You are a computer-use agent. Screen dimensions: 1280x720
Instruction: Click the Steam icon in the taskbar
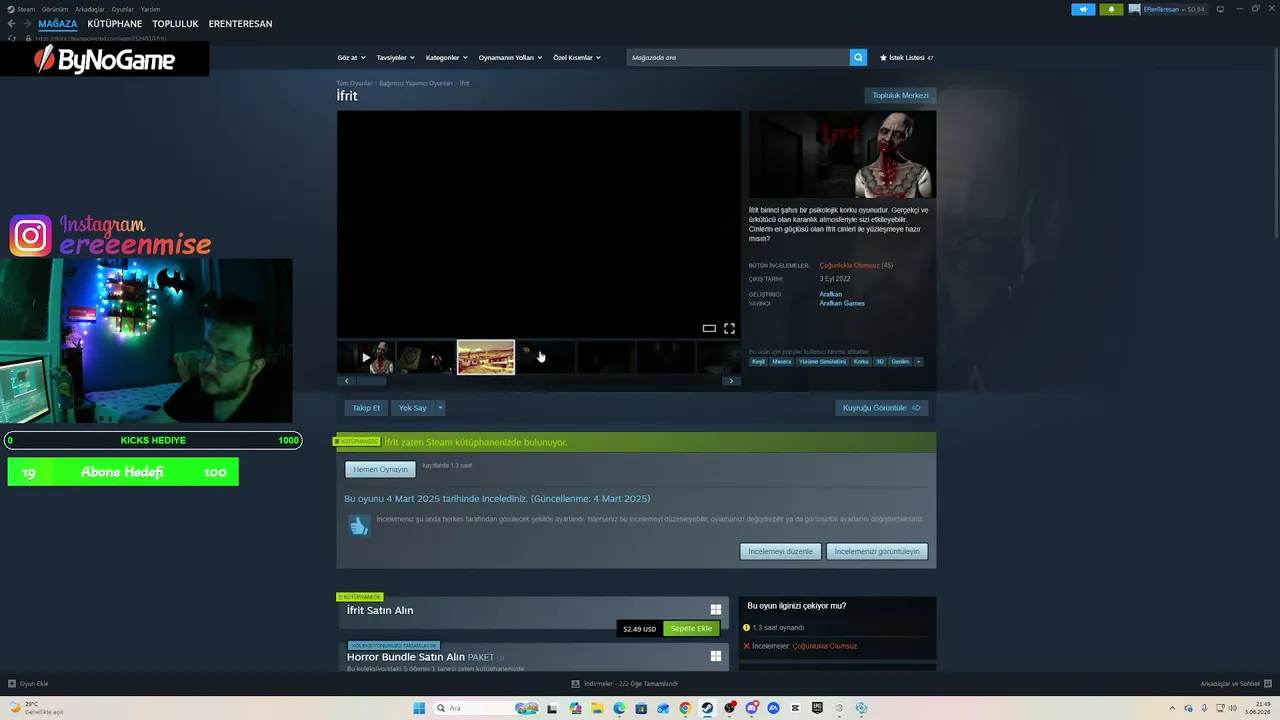click(707, 708)
